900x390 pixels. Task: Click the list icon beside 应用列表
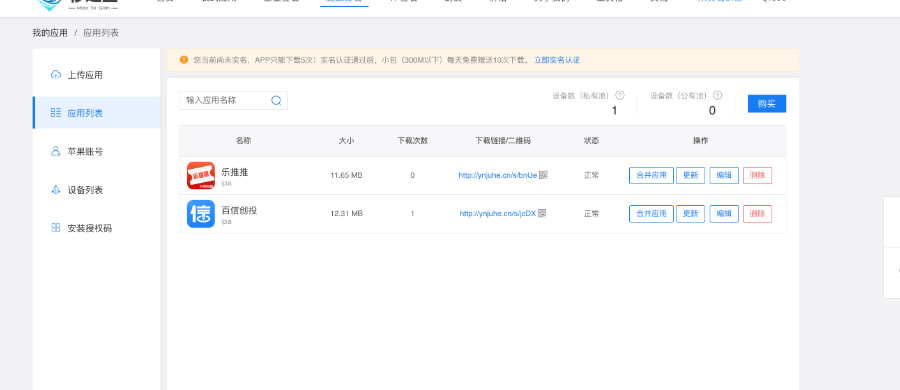[56, 113]
